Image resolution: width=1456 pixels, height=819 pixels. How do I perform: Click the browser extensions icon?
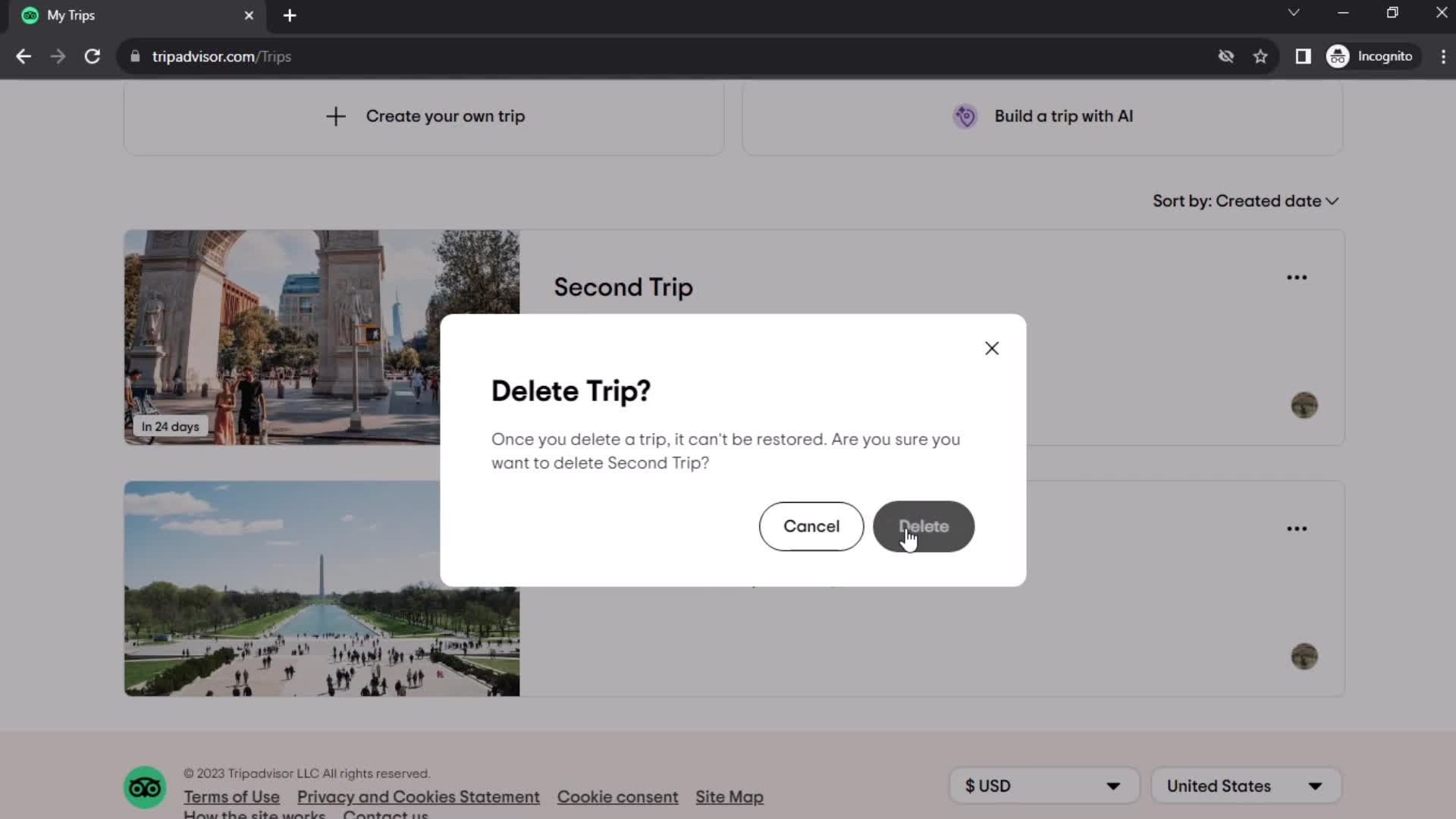1304,56
